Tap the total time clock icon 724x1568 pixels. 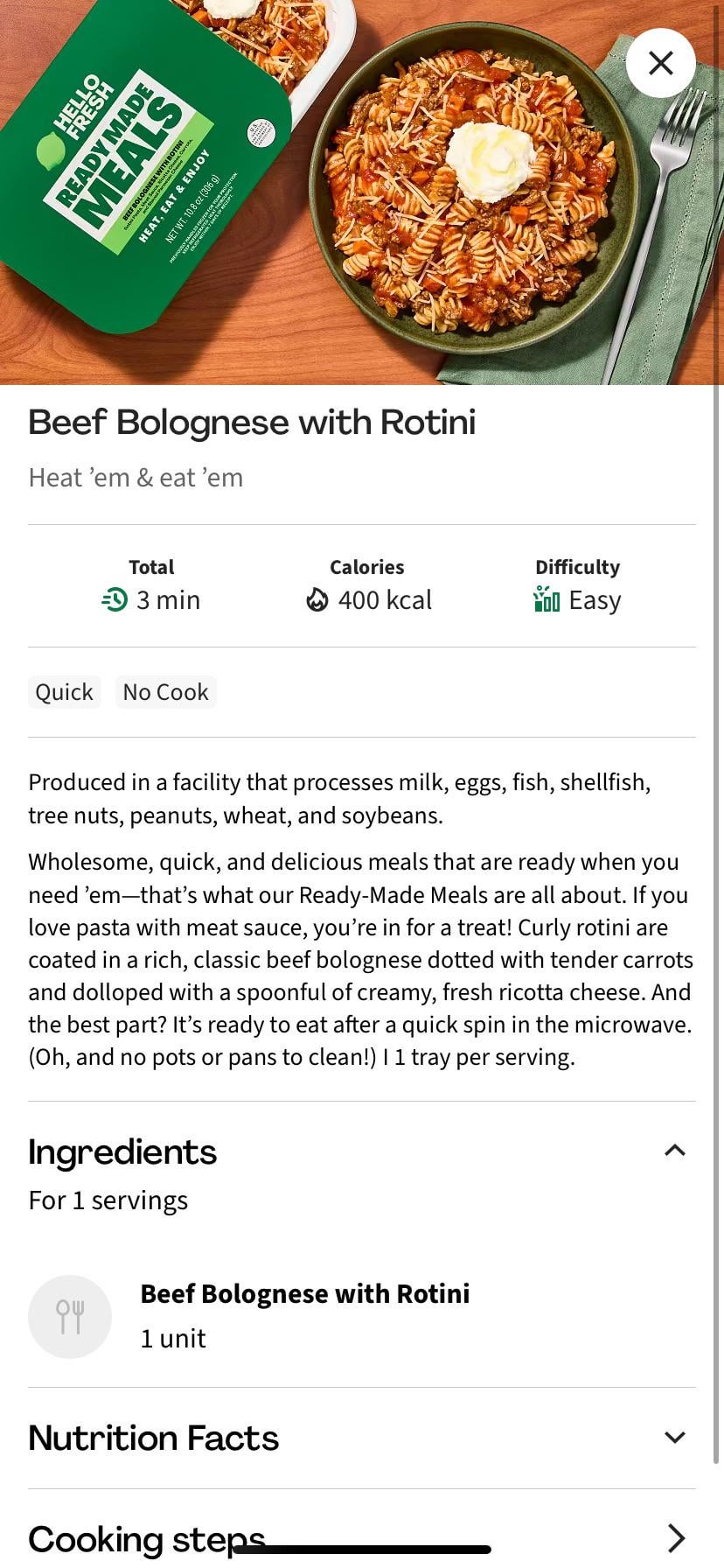[115, 600]
